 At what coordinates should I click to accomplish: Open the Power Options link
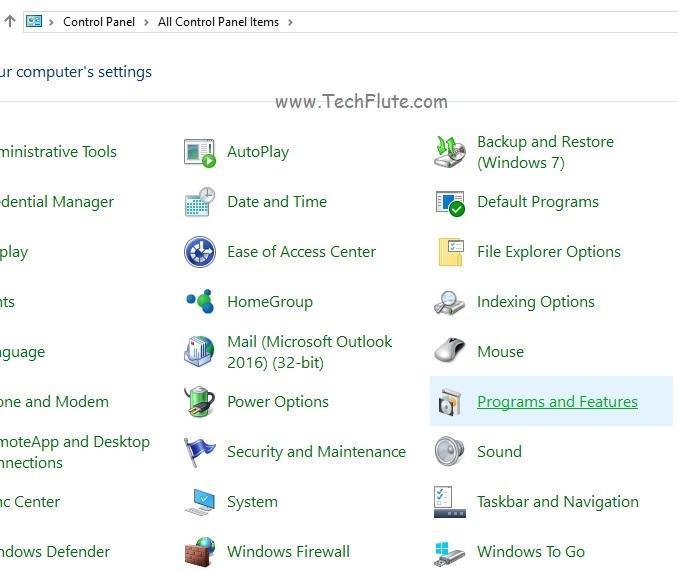[278, 402]
